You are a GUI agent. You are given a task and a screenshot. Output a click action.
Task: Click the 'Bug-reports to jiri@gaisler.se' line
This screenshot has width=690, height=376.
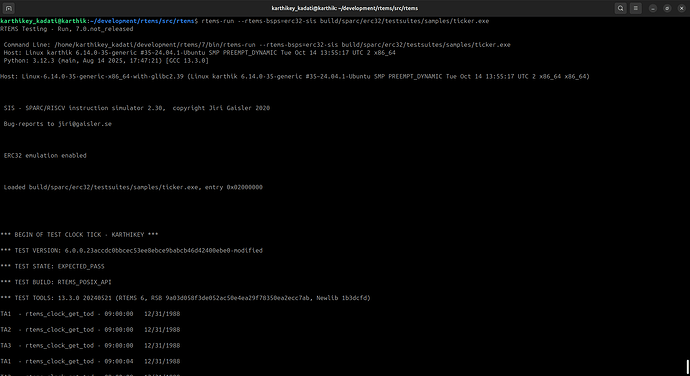(58, 124)
